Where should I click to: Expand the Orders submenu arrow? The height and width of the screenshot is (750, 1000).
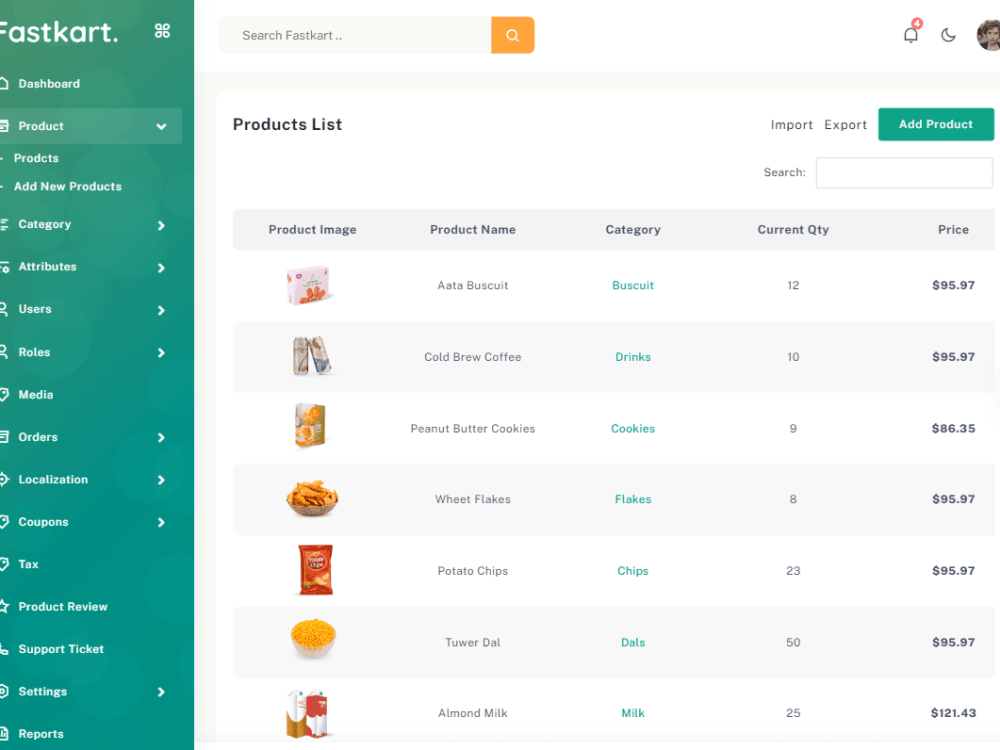coord(161,438)
